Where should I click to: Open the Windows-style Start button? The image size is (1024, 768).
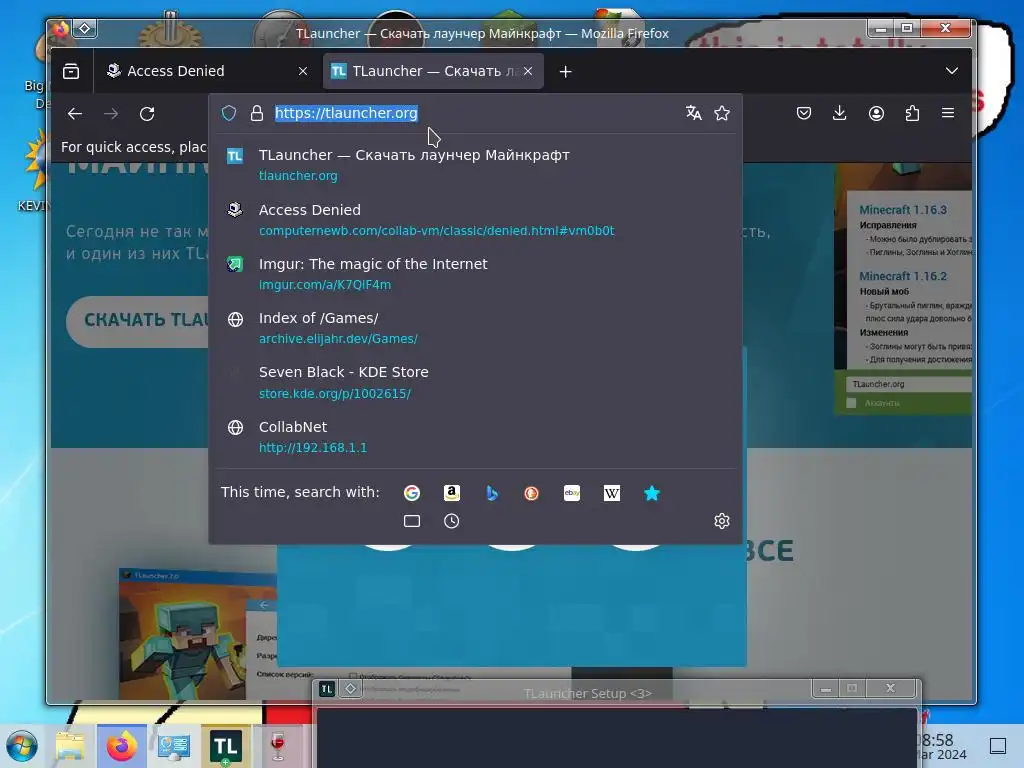click(x=22, y=746)
